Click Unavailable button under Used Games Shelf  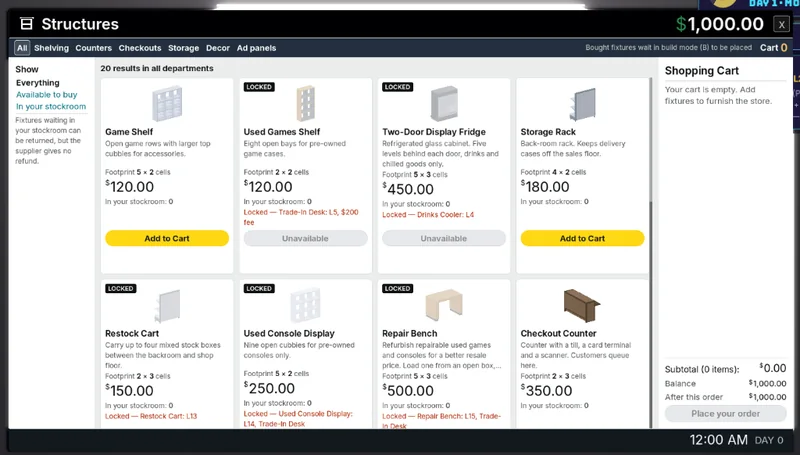(x=305, y=238)
